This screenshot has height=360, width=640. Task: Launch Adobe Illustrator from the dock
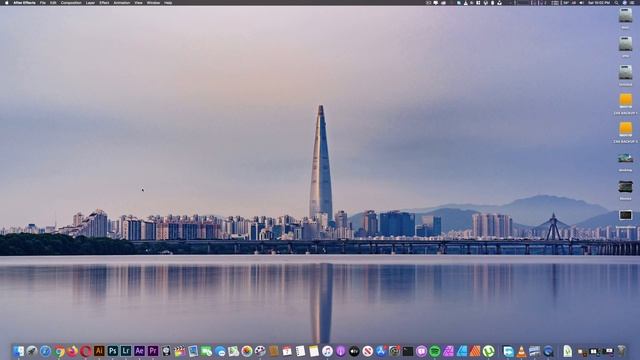pyautogui.click(x=99, y=351)
